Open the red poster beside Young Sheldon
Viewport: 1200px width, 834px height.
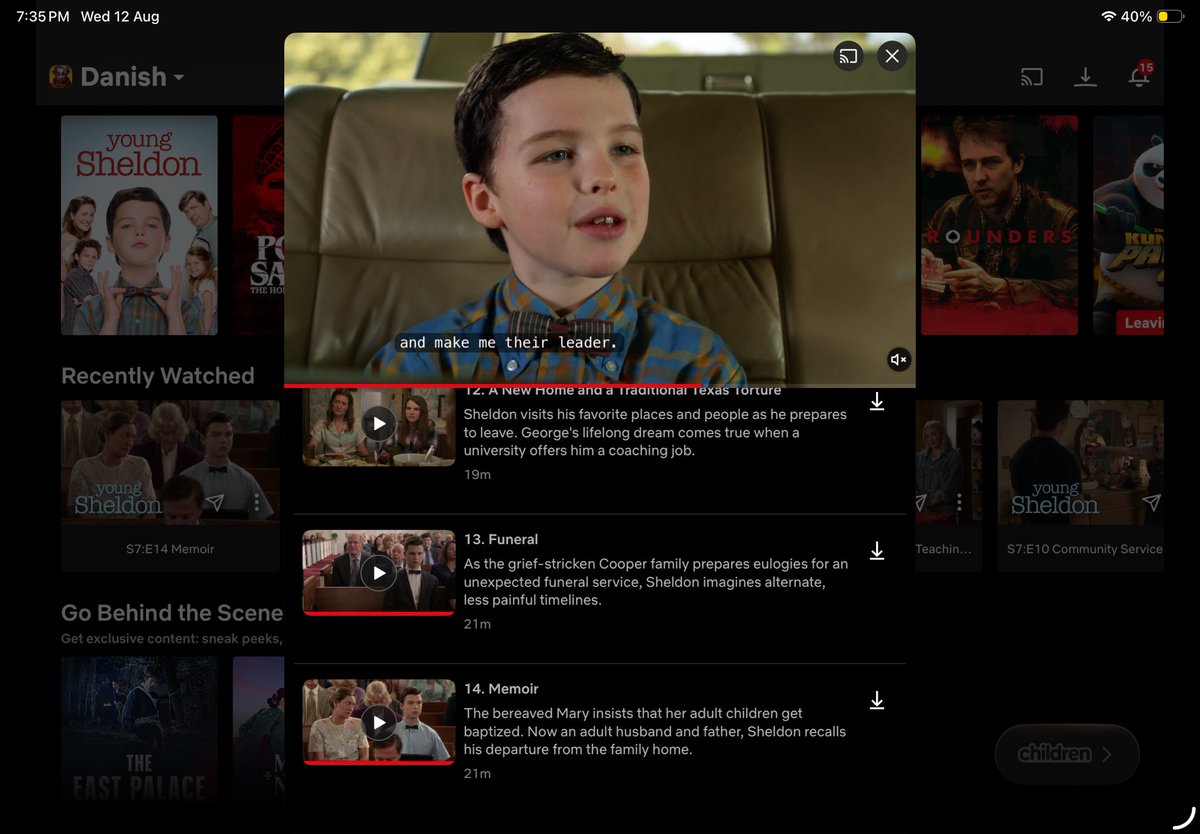[x=258, y=225]
